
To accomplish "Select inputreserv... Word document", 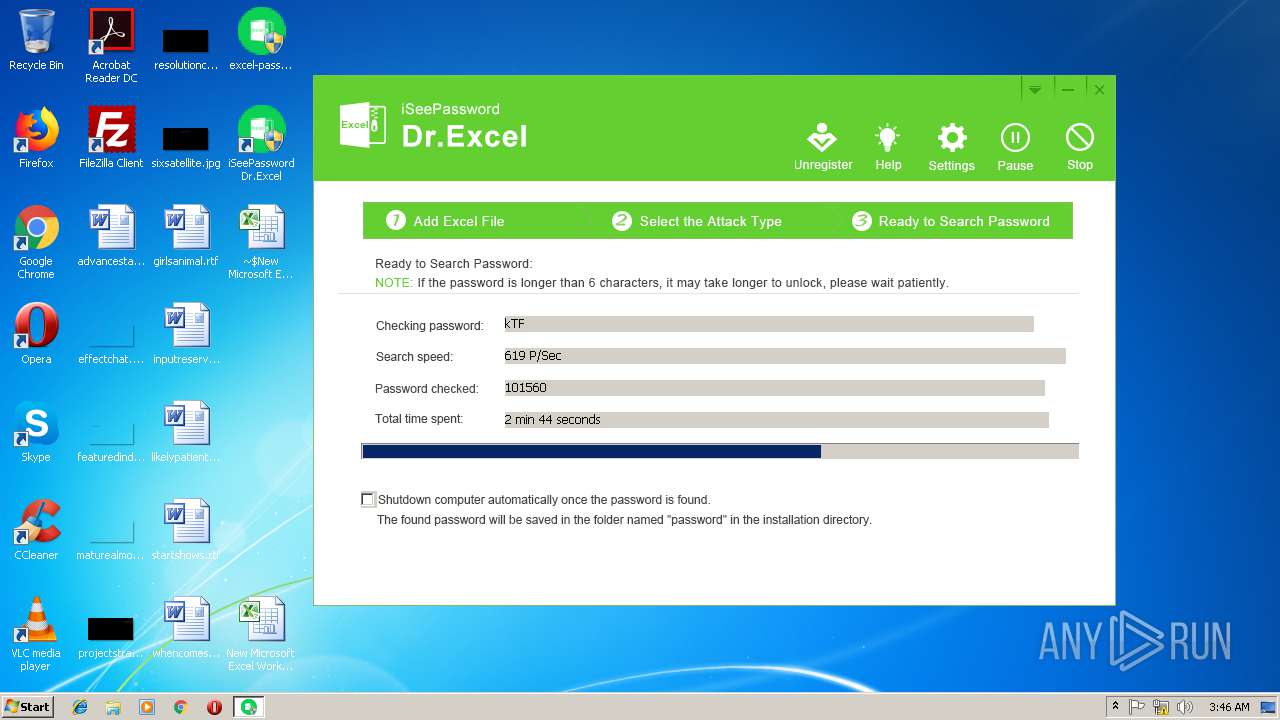I will click(x=186, y=334).
